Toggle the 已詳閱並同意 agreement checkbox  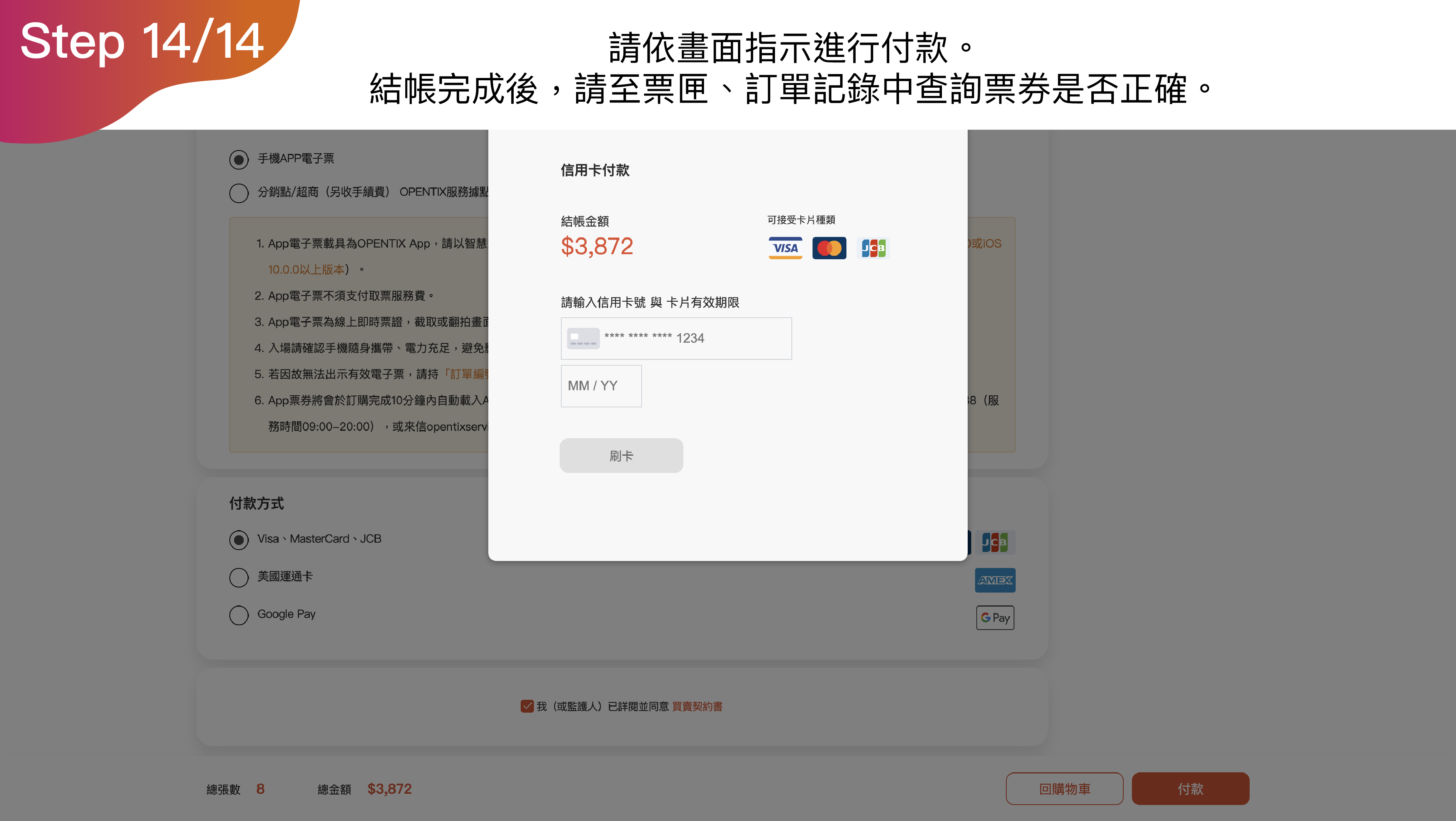point(527,706)
